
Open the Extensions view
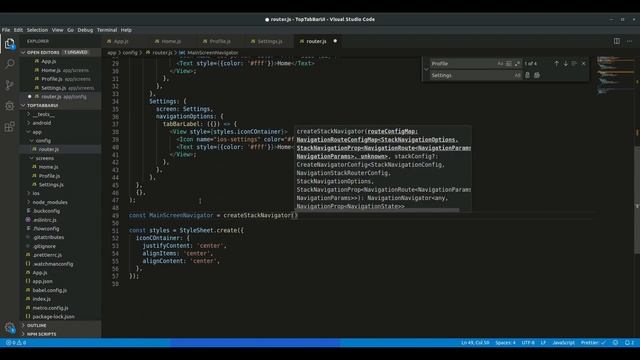[x=9, y=127]
